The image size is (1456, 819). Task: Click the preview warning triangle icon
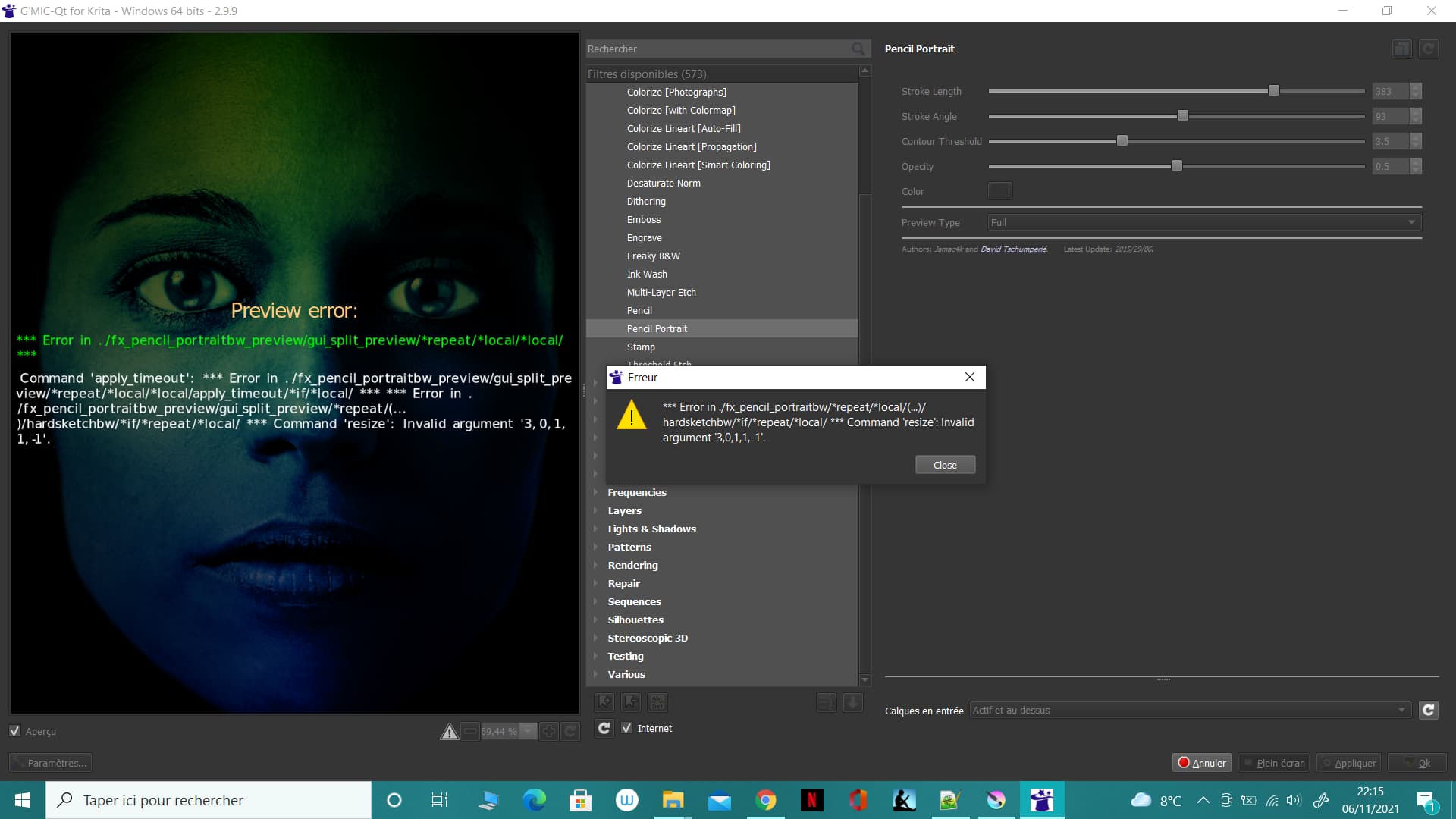(x=449, y=732)
